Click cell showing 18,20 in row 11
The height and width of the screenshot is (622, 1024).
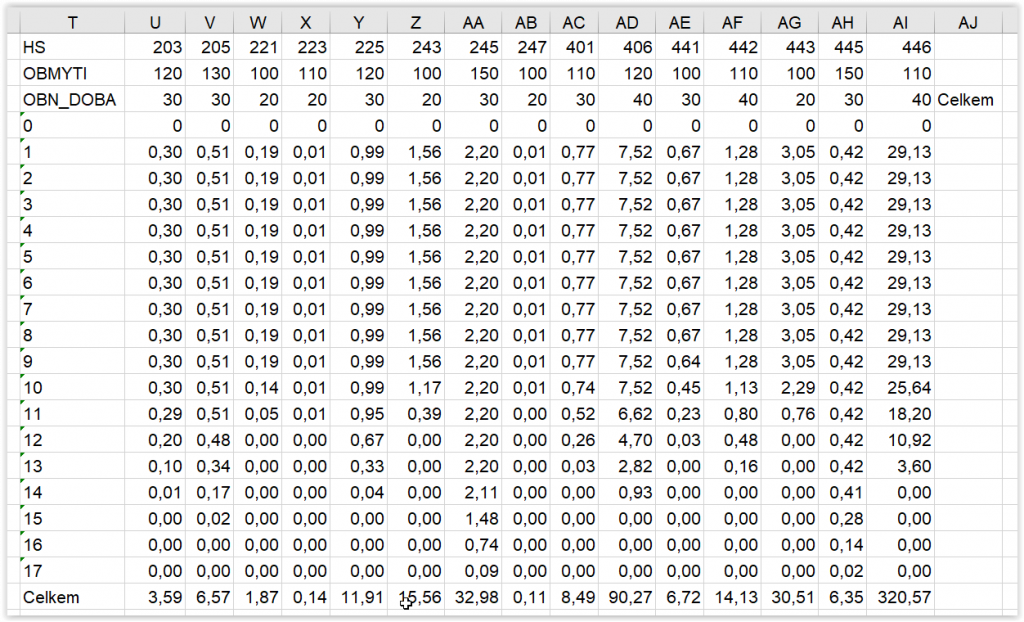(901, 414)
